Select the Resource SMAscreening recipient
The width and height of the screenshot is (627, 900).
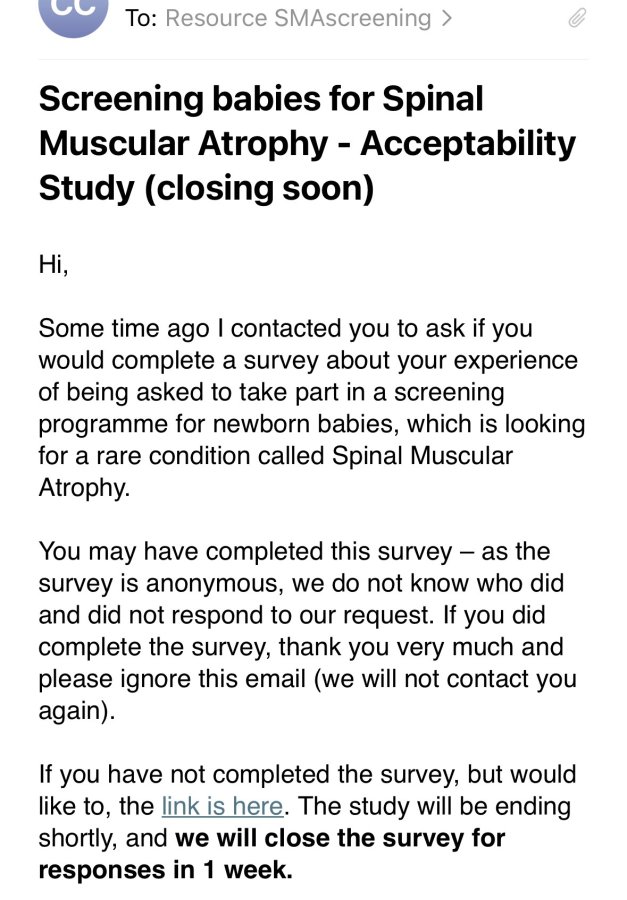click(x=298, y=18)
